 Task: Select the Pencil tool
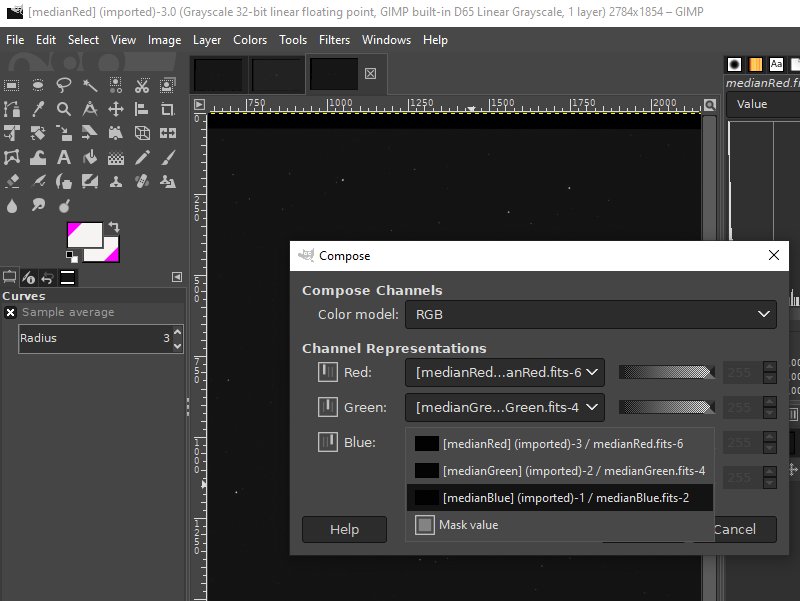[142, 157]
